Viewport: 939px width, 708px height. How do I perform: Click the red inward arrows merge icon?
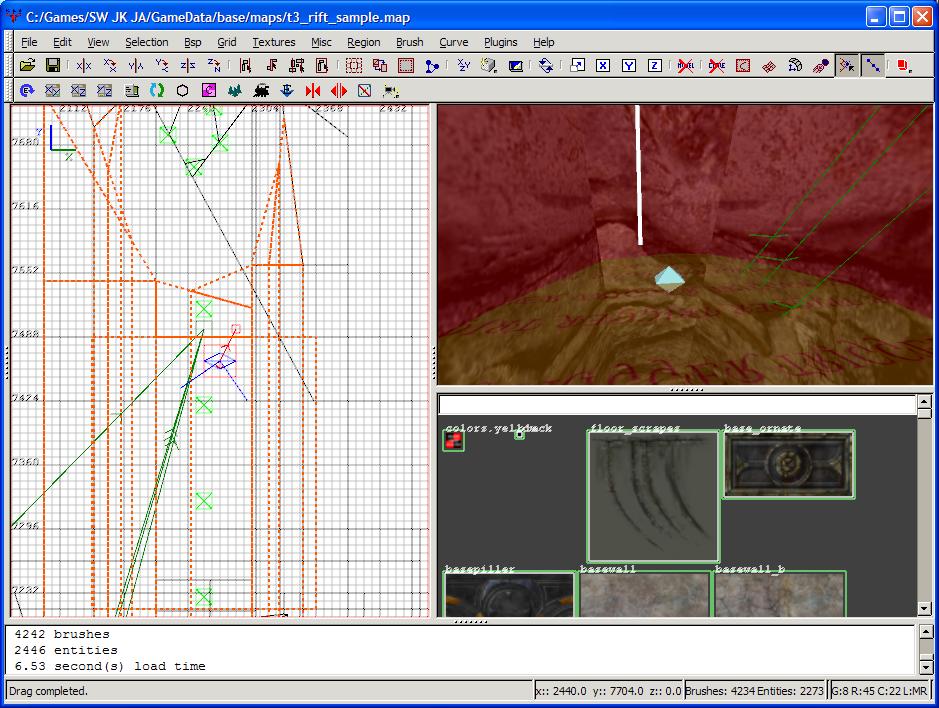click(313, 90)
